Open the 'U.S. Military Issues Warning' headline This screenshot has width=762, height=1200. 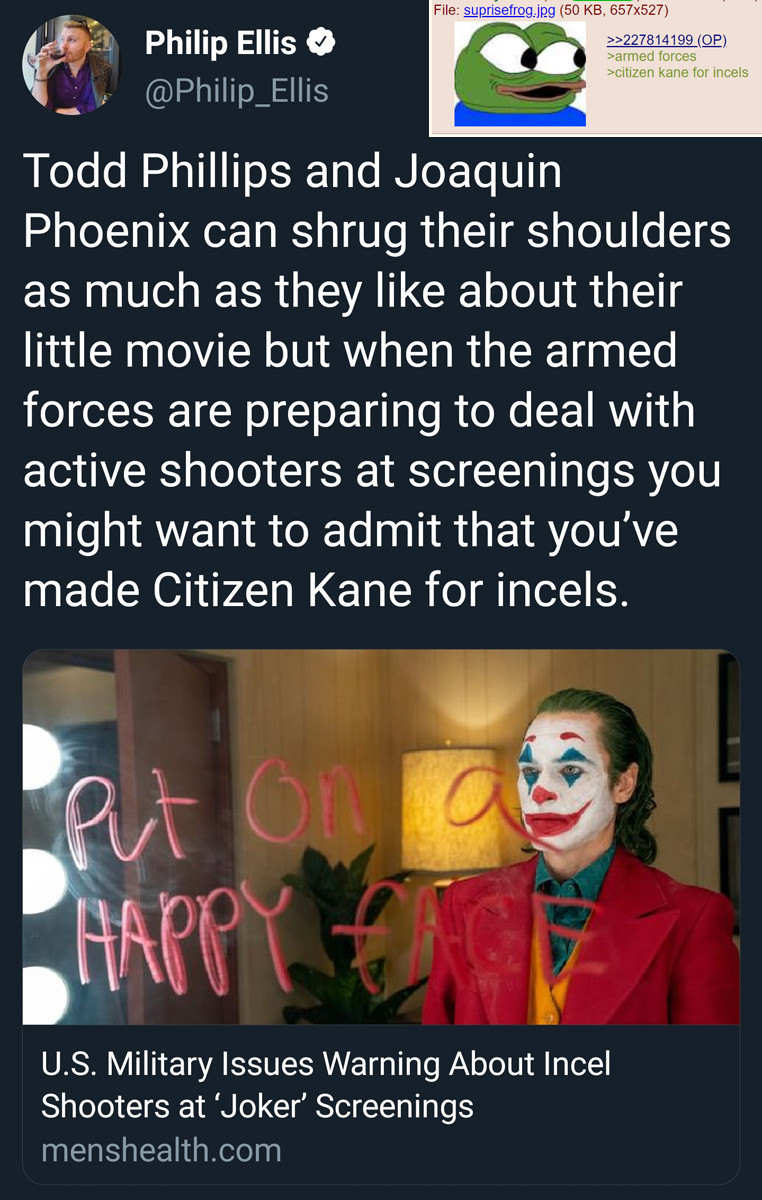(326, 1085)
